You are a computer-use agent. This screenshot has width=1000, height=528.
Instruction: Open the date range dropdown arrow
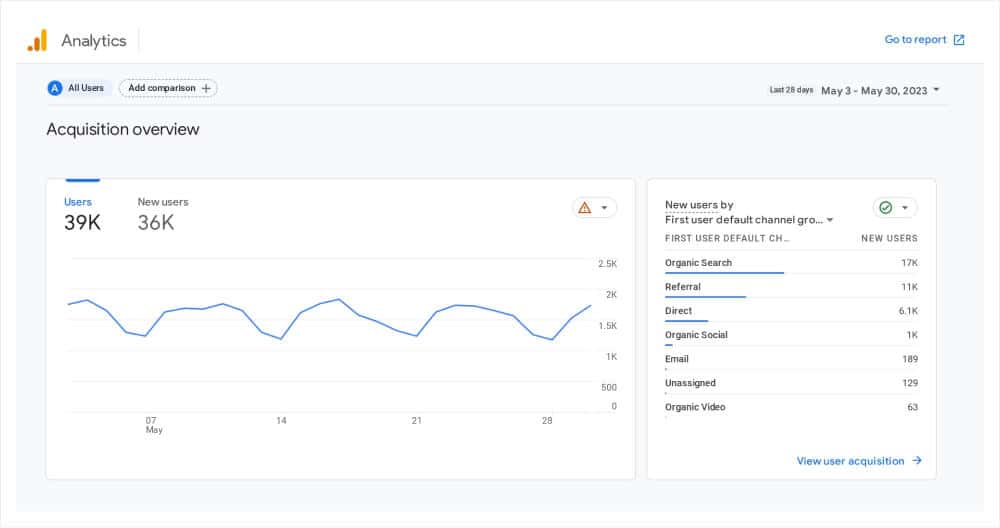937,90
